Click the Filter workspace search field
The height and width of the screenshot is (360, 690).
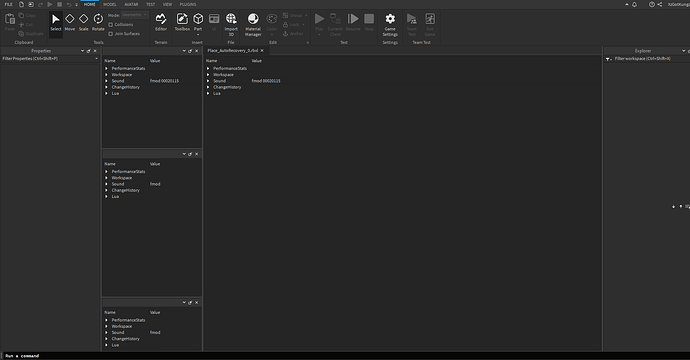(650, 59)
